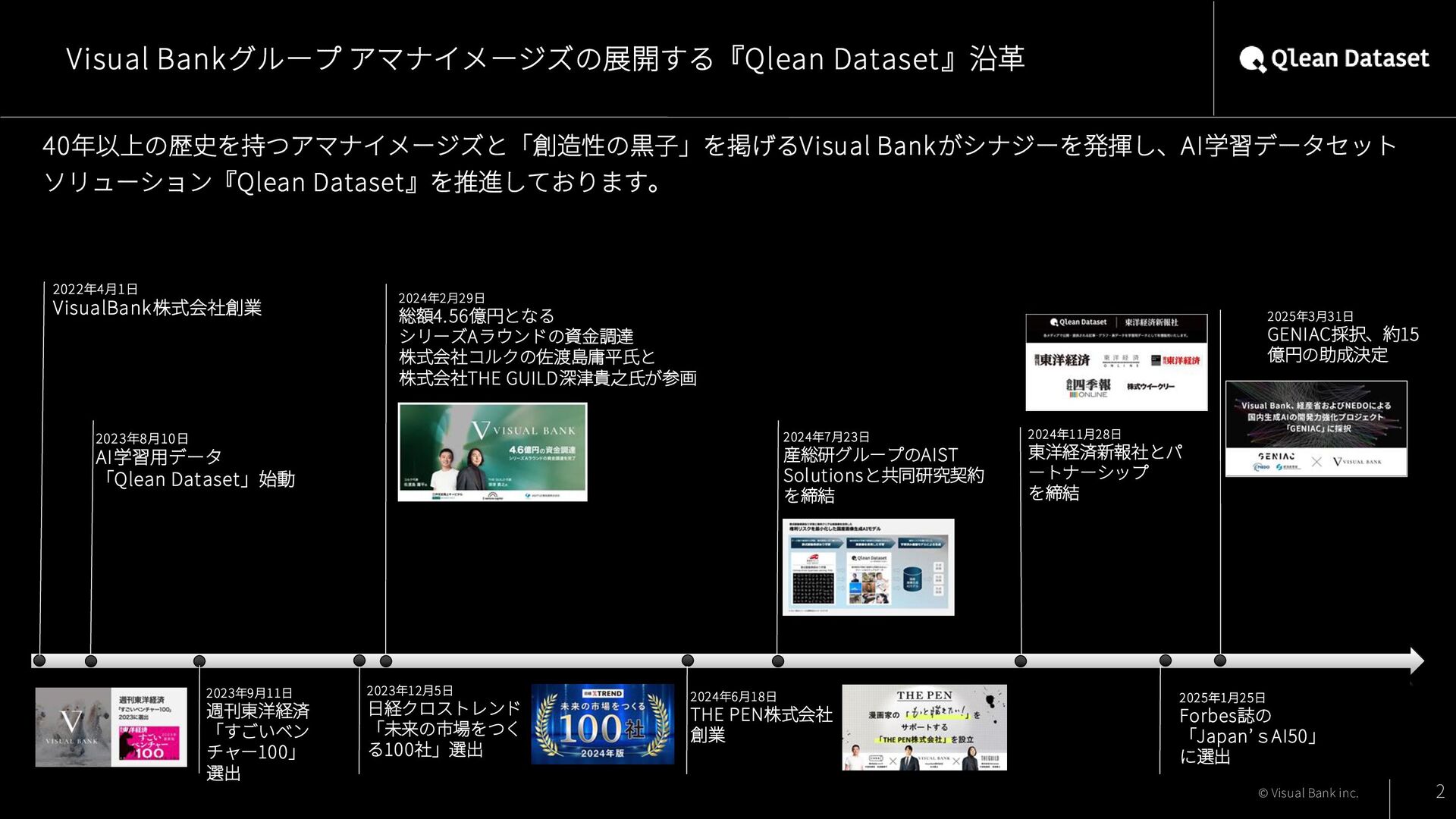Select the 2024年6月18日 timeline marker dot
1456x819 pixels.
pos(688,661)
